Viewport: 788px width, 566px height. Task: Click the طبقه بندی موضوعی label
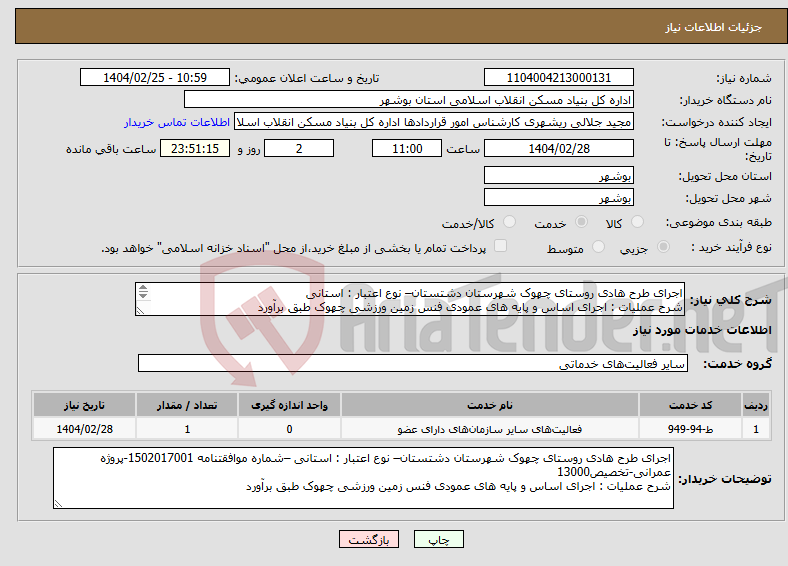click(719, 222)
